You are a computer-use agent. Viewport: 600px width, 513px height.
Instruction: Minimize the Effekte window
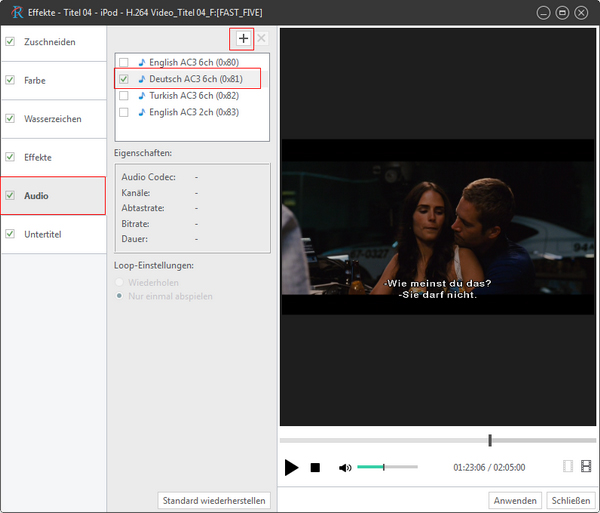pyautogui.click(x=543, y=13)
